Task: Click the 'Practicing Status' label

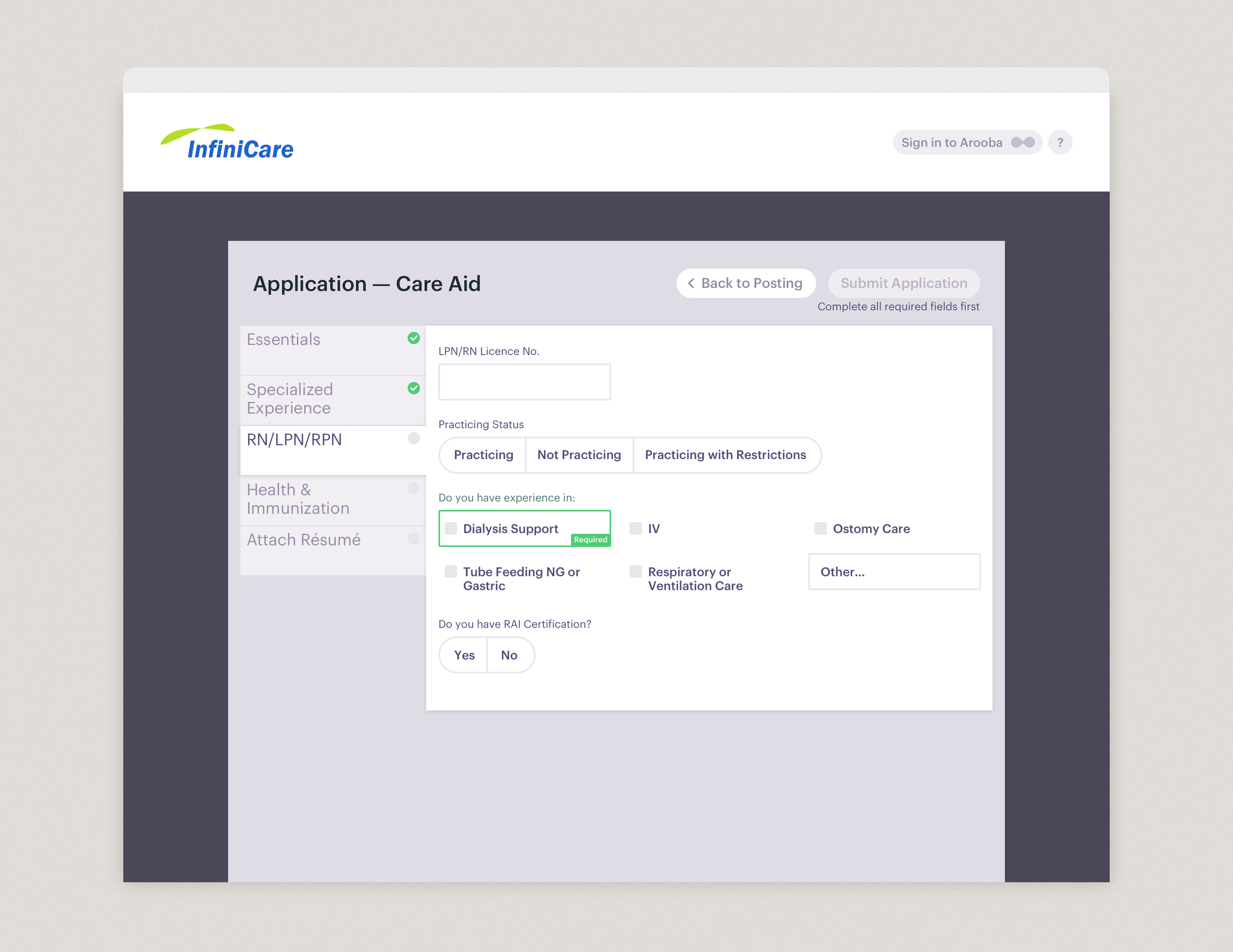Action: (481, 424)
